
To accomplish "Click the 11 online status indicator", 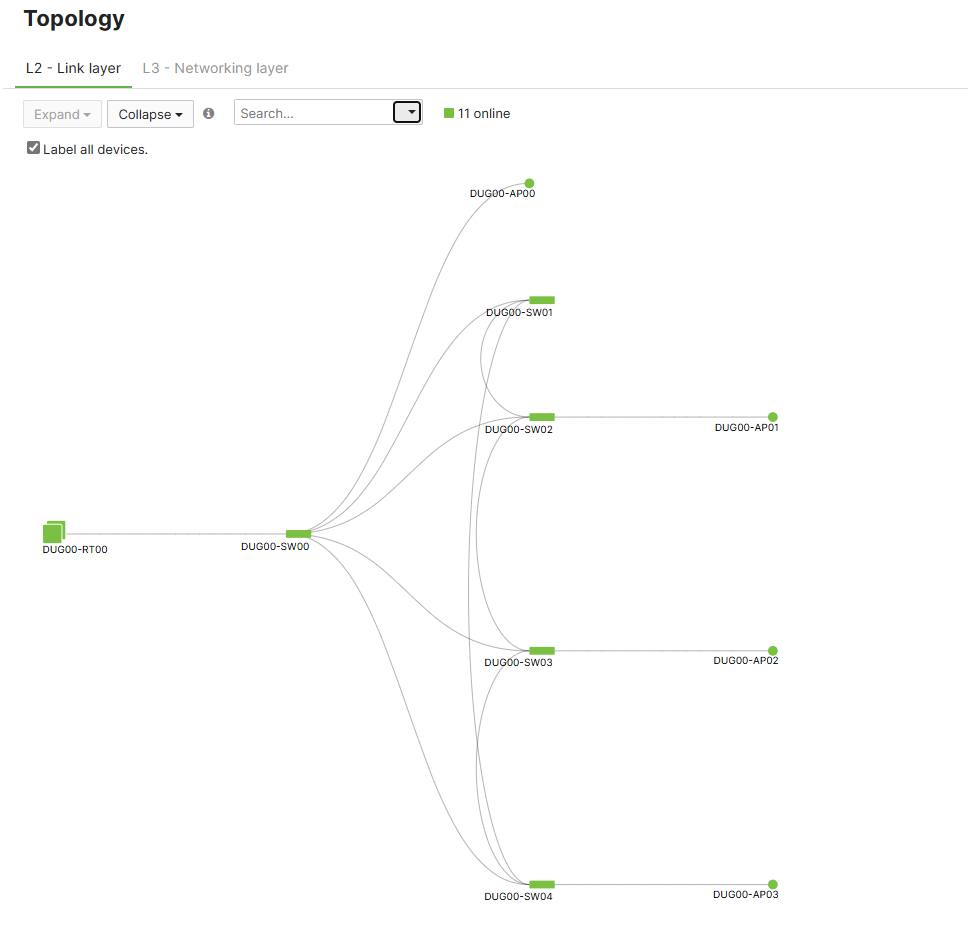I will coord(478,113).
